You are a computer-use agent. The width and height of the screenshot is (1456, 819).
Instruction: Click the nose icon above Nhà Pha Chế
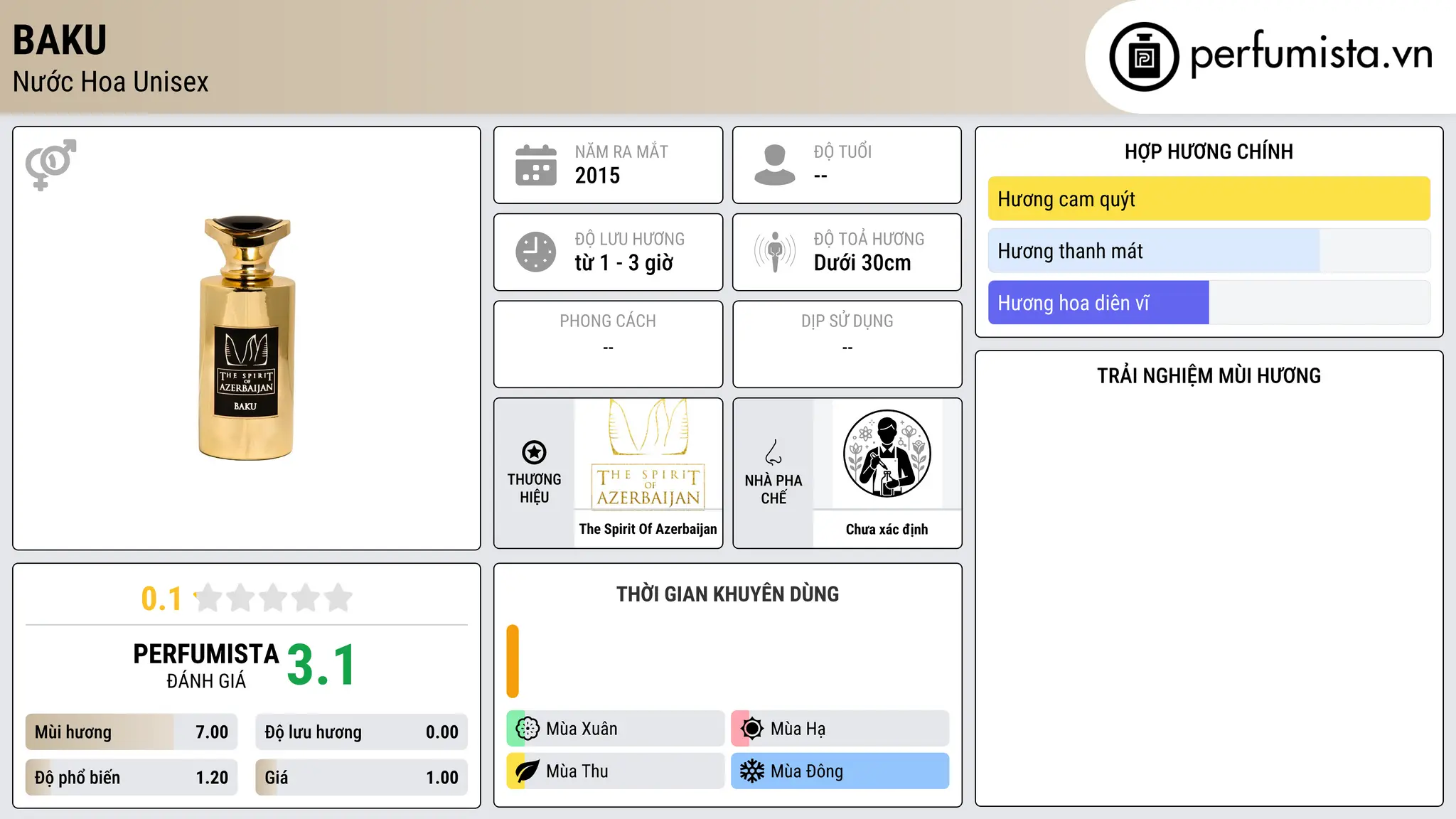pyautogui.click(x=773, y=452)
